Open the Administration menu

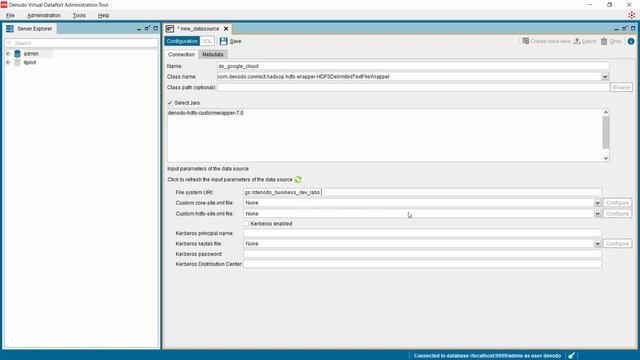tap(44, 15)
